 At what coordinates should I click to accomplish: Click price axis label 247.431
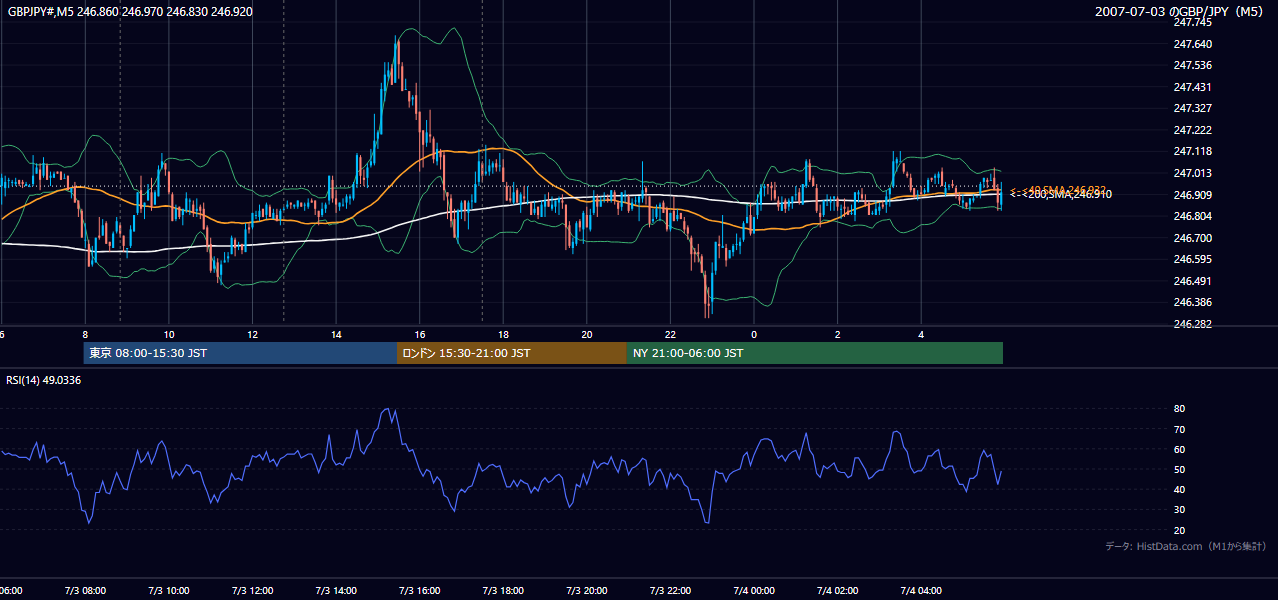click(x=1192, y=87)
